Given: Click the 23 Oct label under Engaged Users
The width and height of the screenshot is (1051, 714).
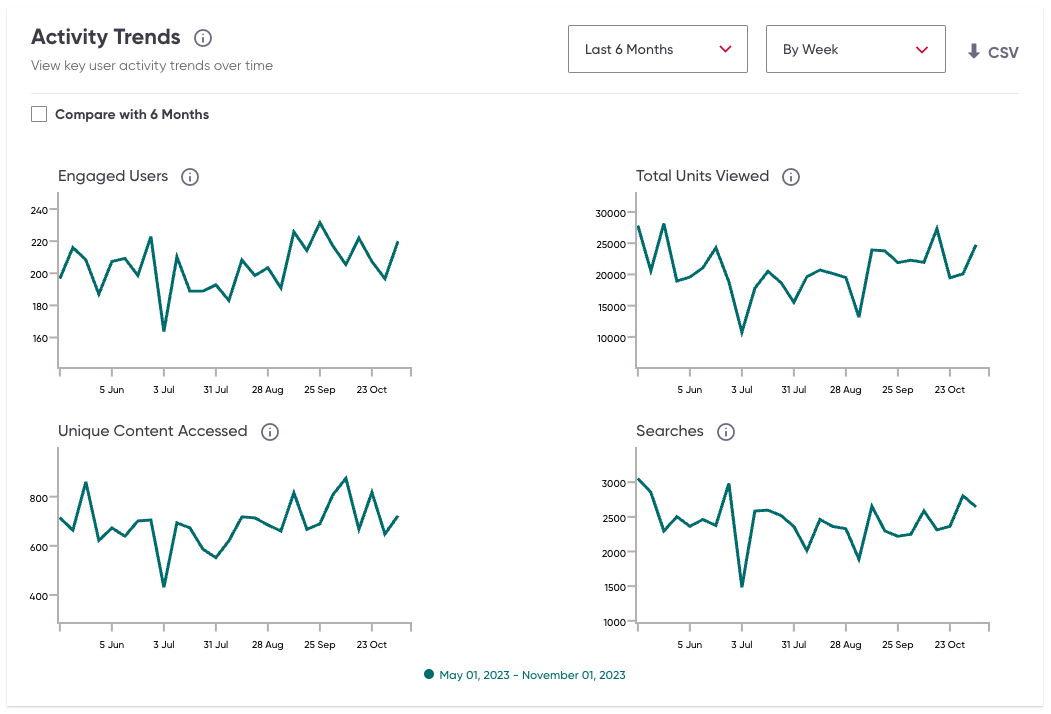Looking at the screenshot, I should pyautogui.click(x=371, y=390).
